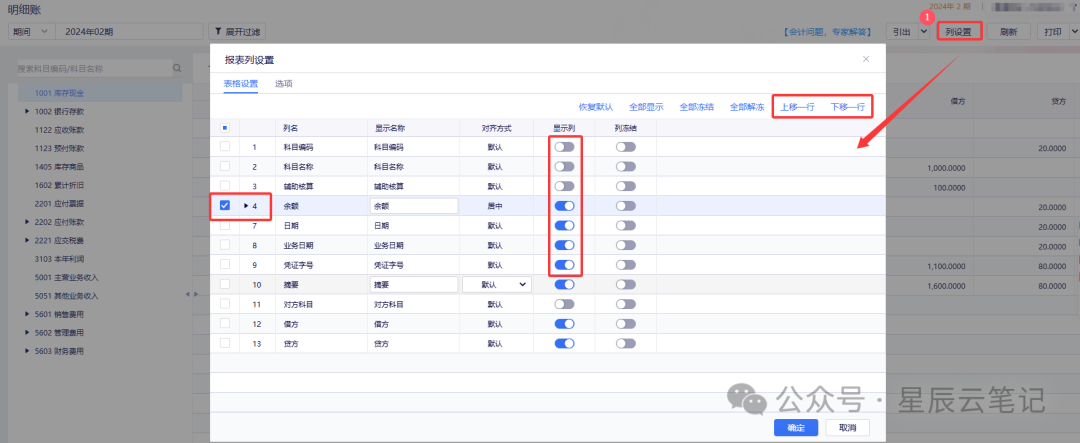Click the search magnifier in subject search box
This screenshot has width=1080, height=443.
click(x=176, y=68)
